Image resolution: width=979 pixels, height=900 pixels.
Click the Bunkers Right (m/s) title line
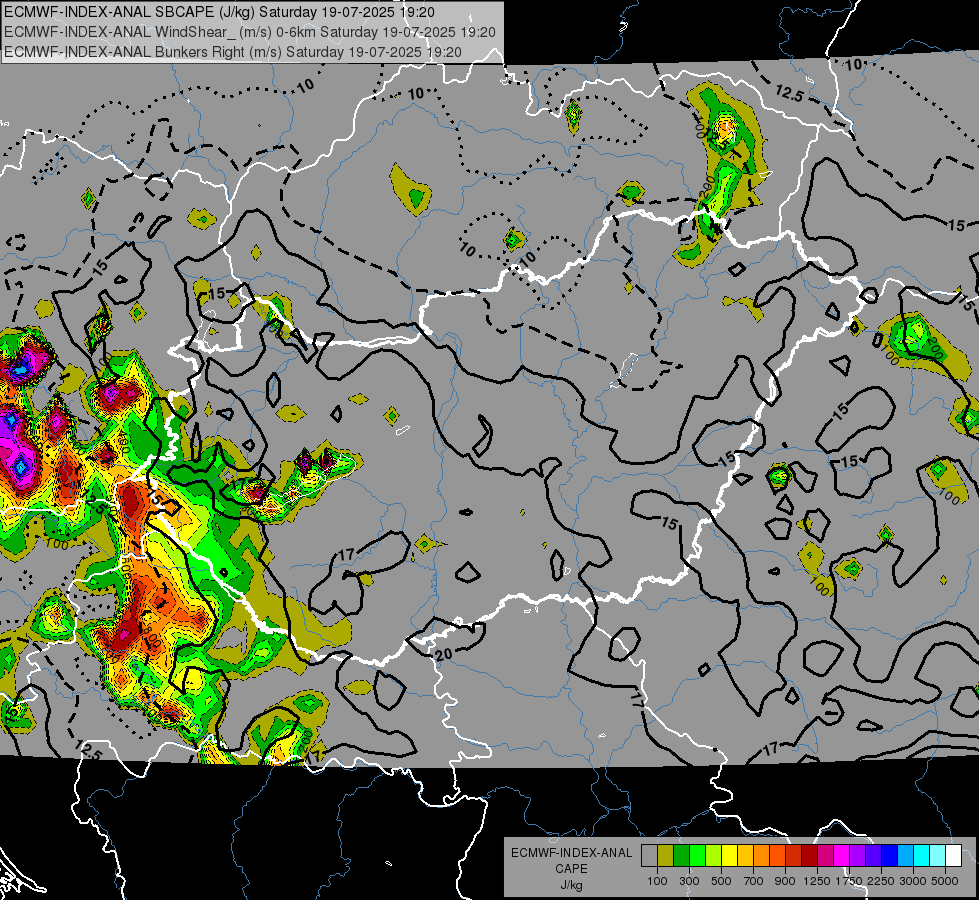point(233,52)
